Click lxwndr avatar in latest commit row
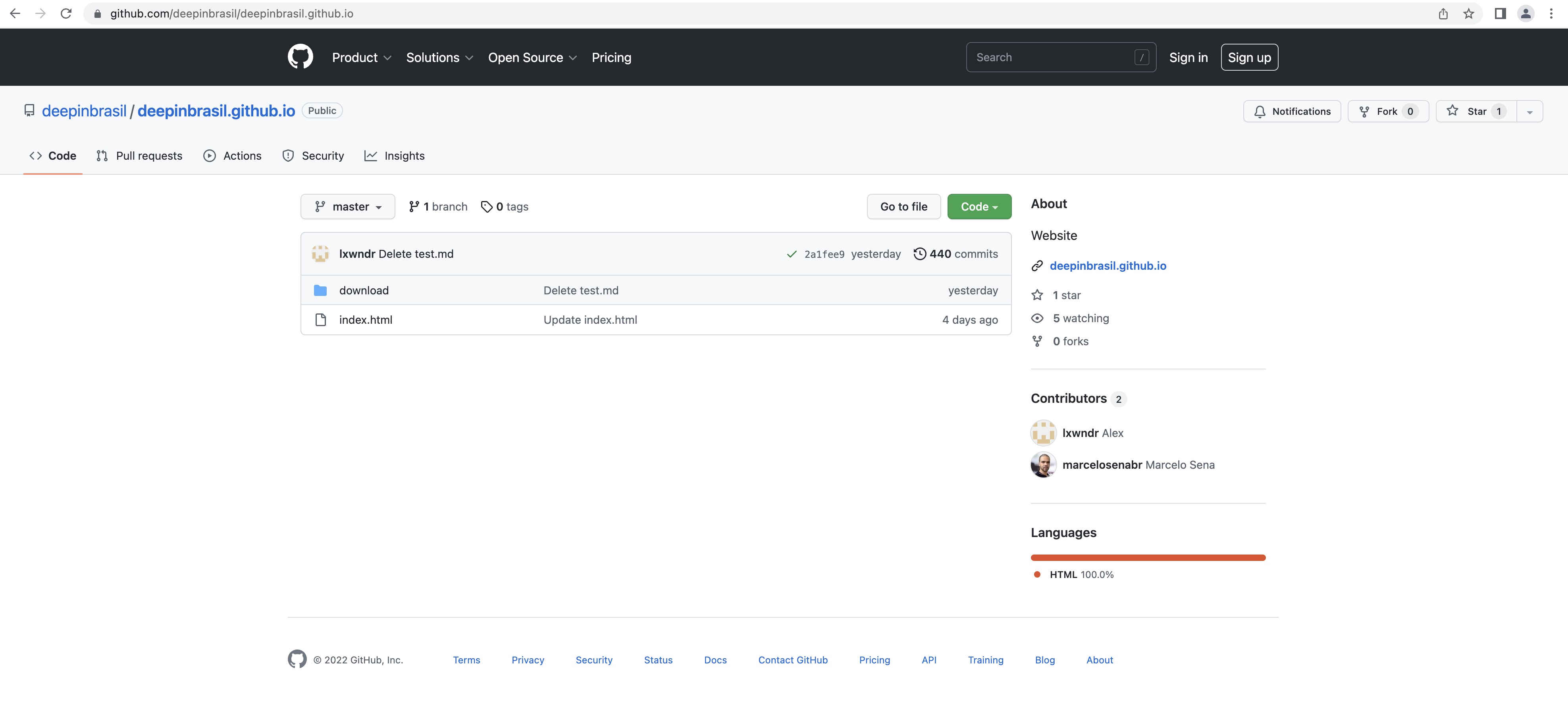1568x719 pixels. tap(320, 254)
